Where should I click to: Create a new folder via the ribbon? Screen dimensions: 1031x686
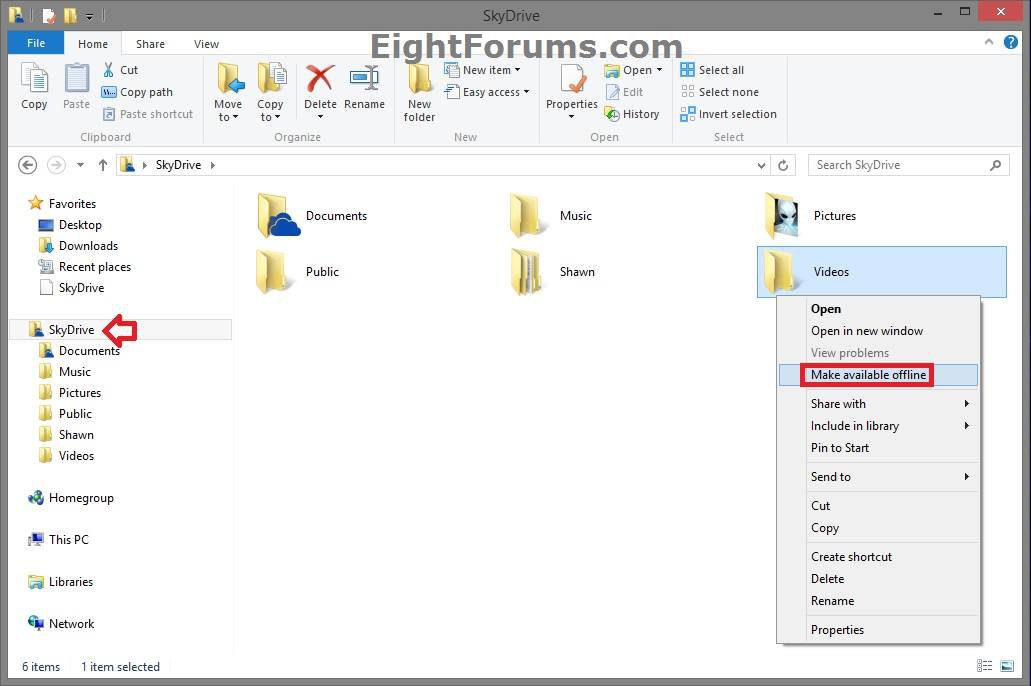click(419, 92)
